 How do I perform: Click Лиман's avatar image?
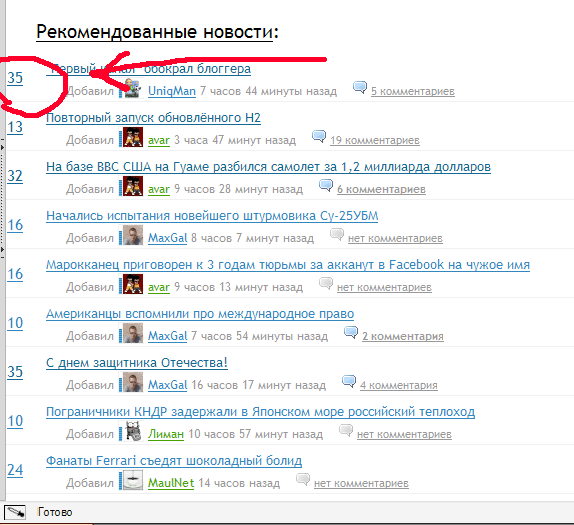133,431
